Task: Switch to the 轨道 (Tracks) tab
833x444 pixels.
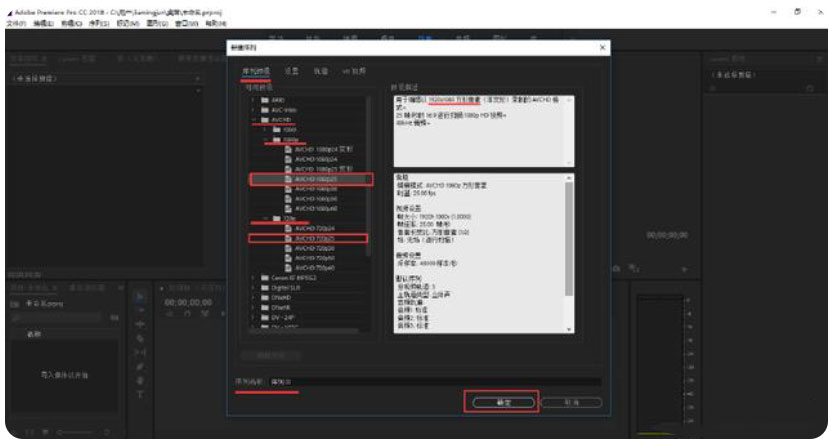Action: click(320, 72)
